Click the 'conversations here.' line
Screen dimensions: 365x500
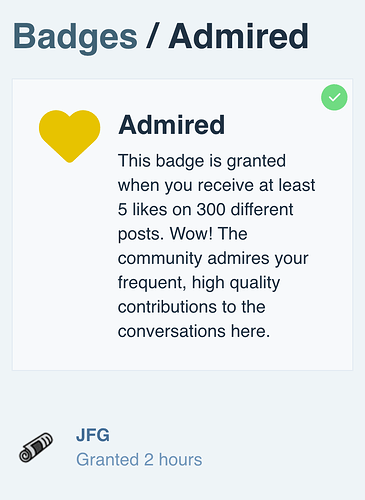194,331
